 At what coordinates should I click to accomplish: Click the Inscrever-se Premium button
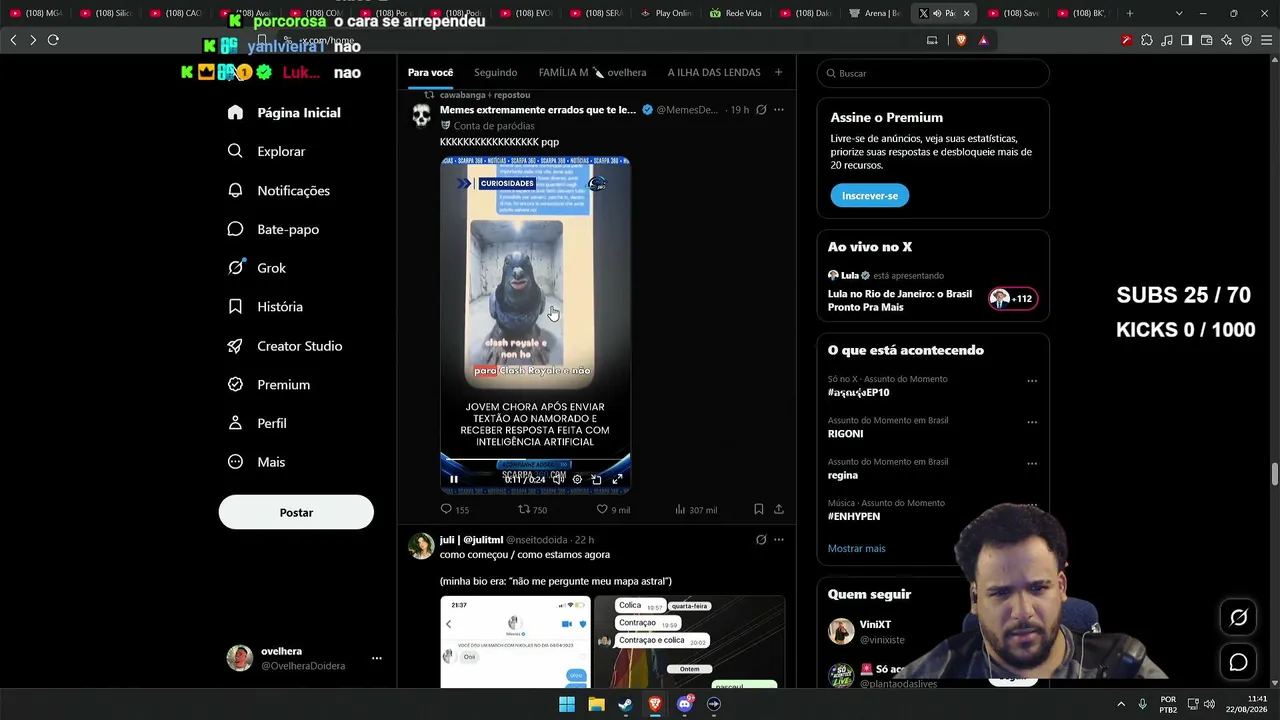869,196
